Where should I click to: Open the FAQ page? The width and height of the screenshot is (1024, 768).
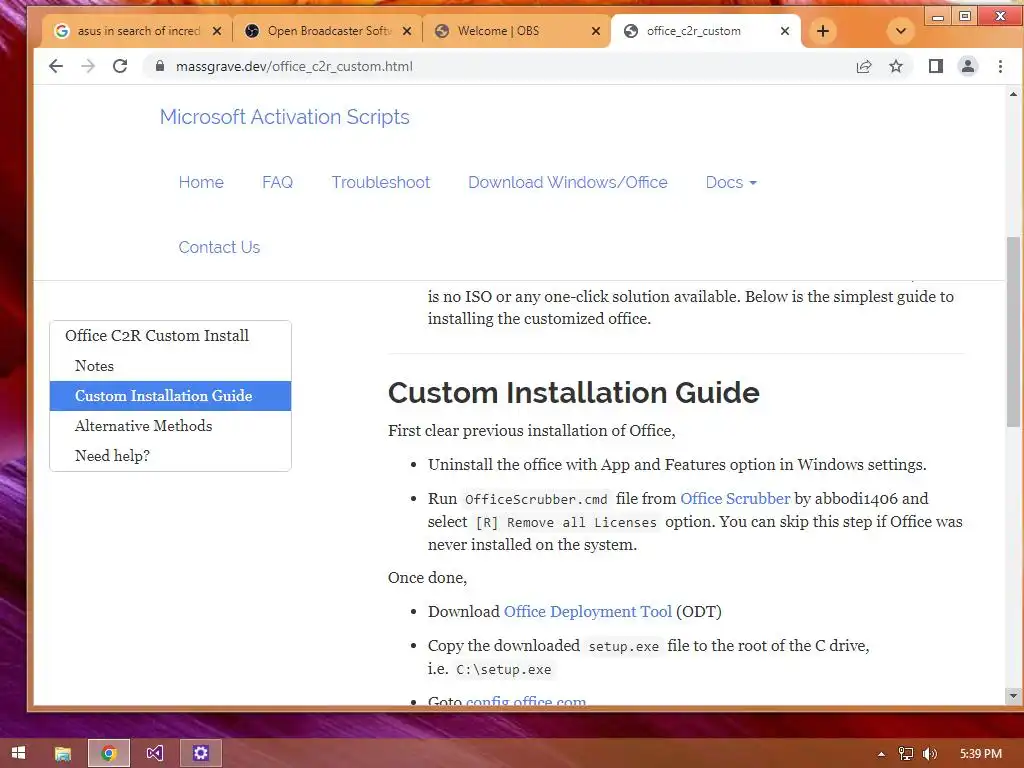(278, 182)
